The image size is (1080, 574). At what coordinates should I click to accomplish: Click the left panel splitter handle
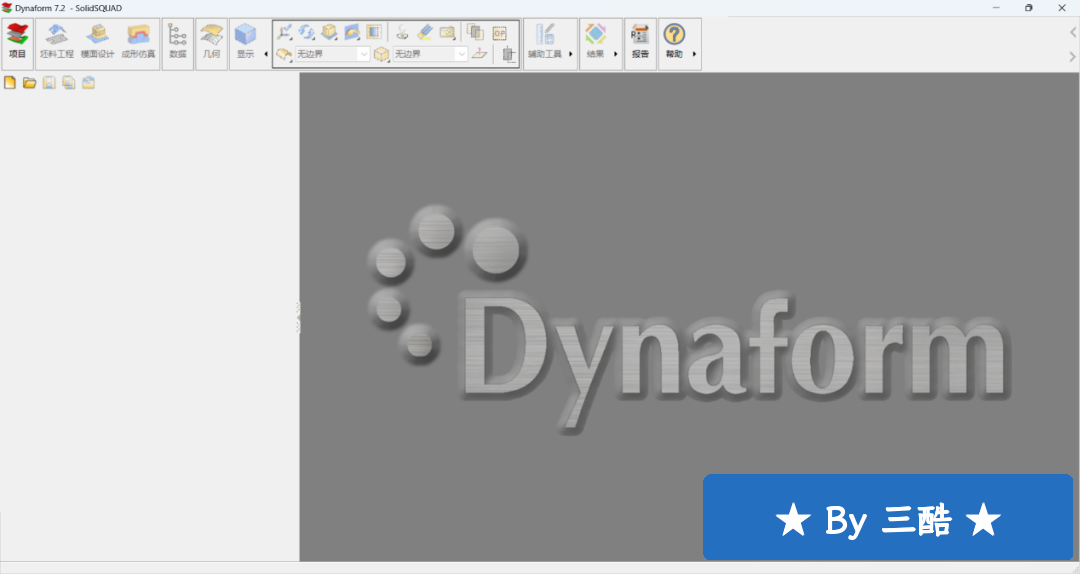298,317
